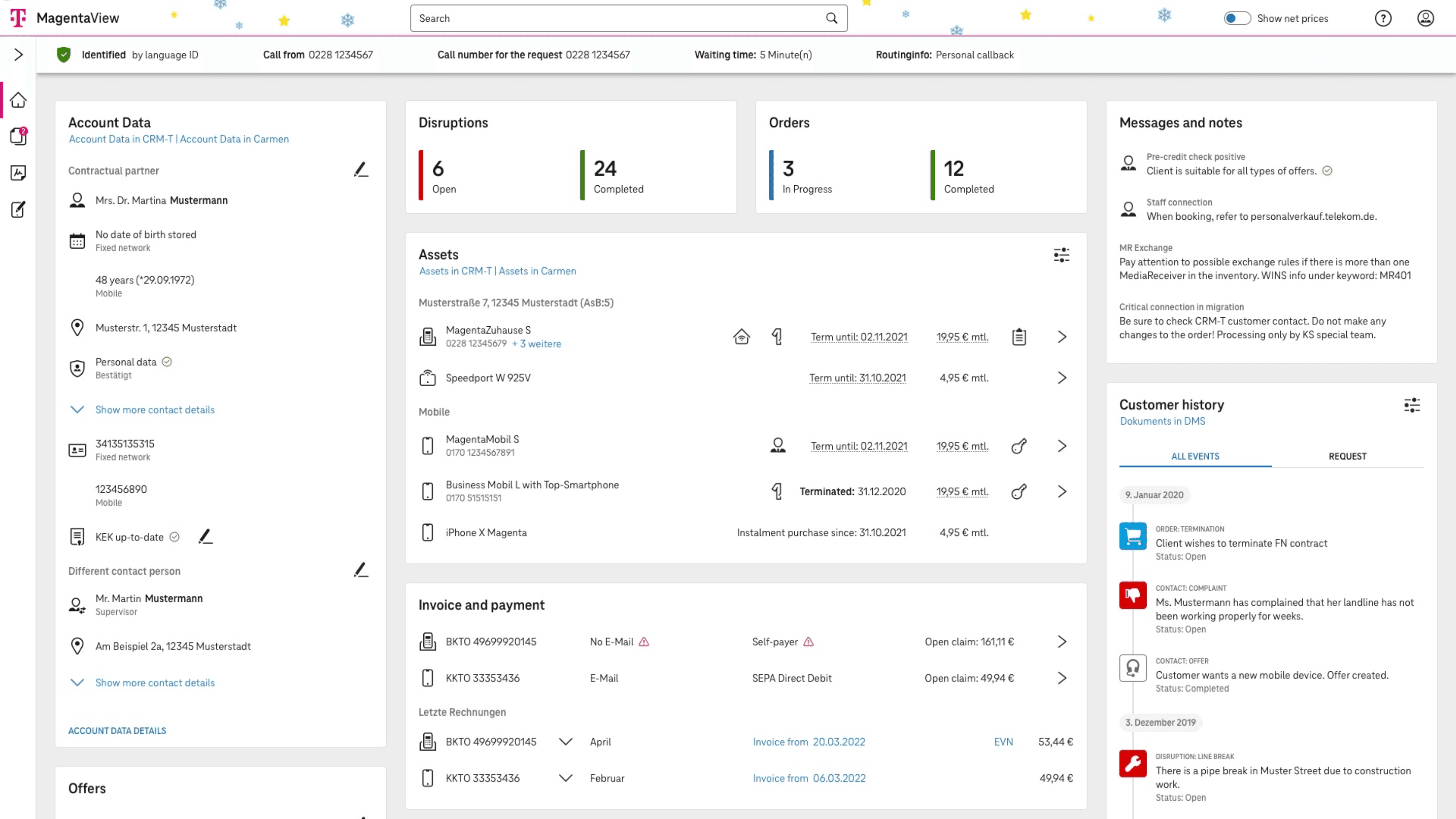The image size is (1456, 819).
Task: Open Customer history filter settings icon
Action: pyautogui.click(x=1411, y=405)
